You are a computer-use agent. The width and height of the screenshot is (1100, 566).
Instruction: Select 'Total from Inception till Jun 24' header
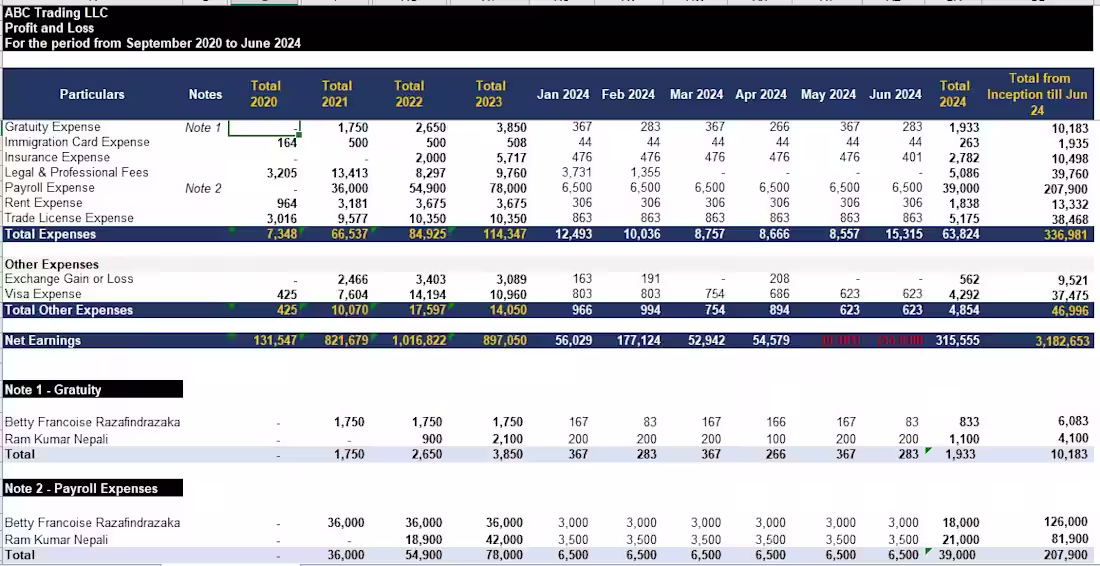1039,94
